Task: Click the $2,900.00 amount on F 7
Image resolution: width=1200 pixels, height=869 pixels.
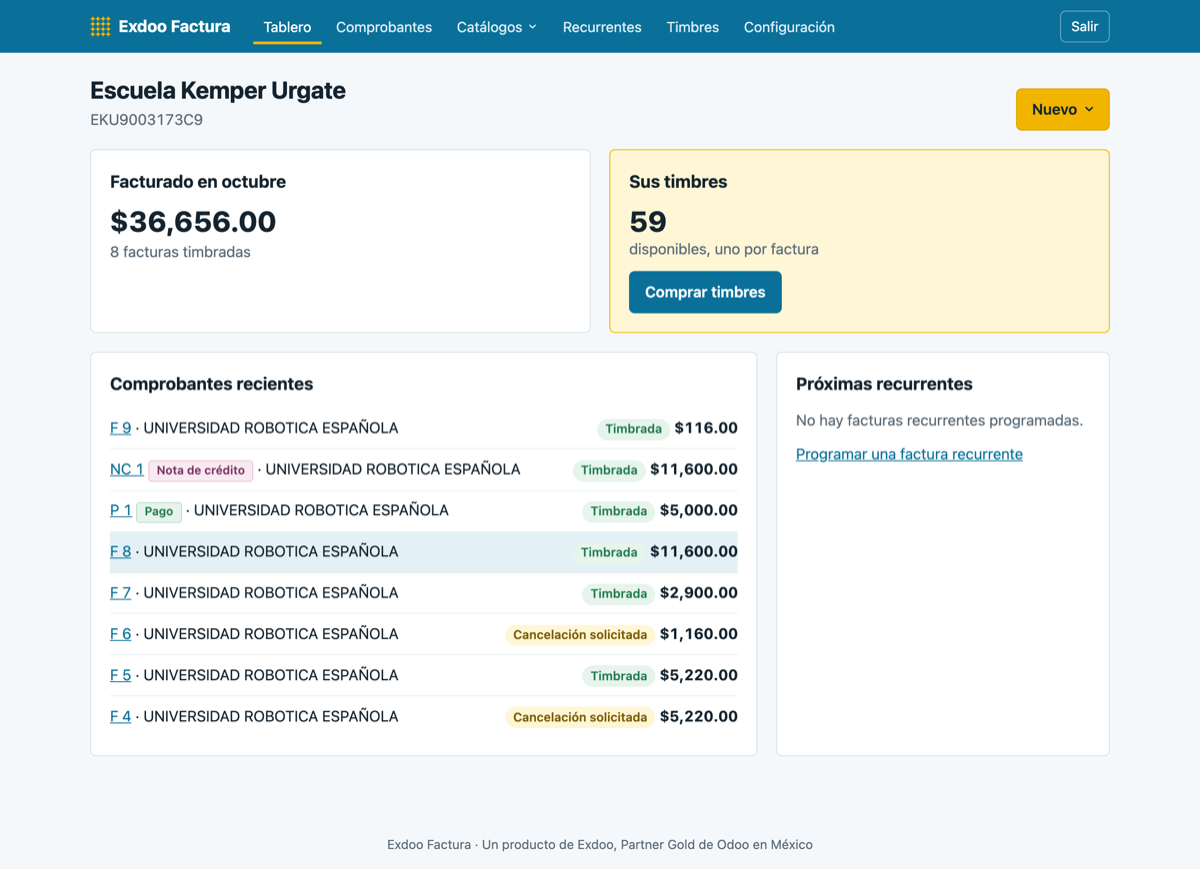Action: tap(699, 592)
